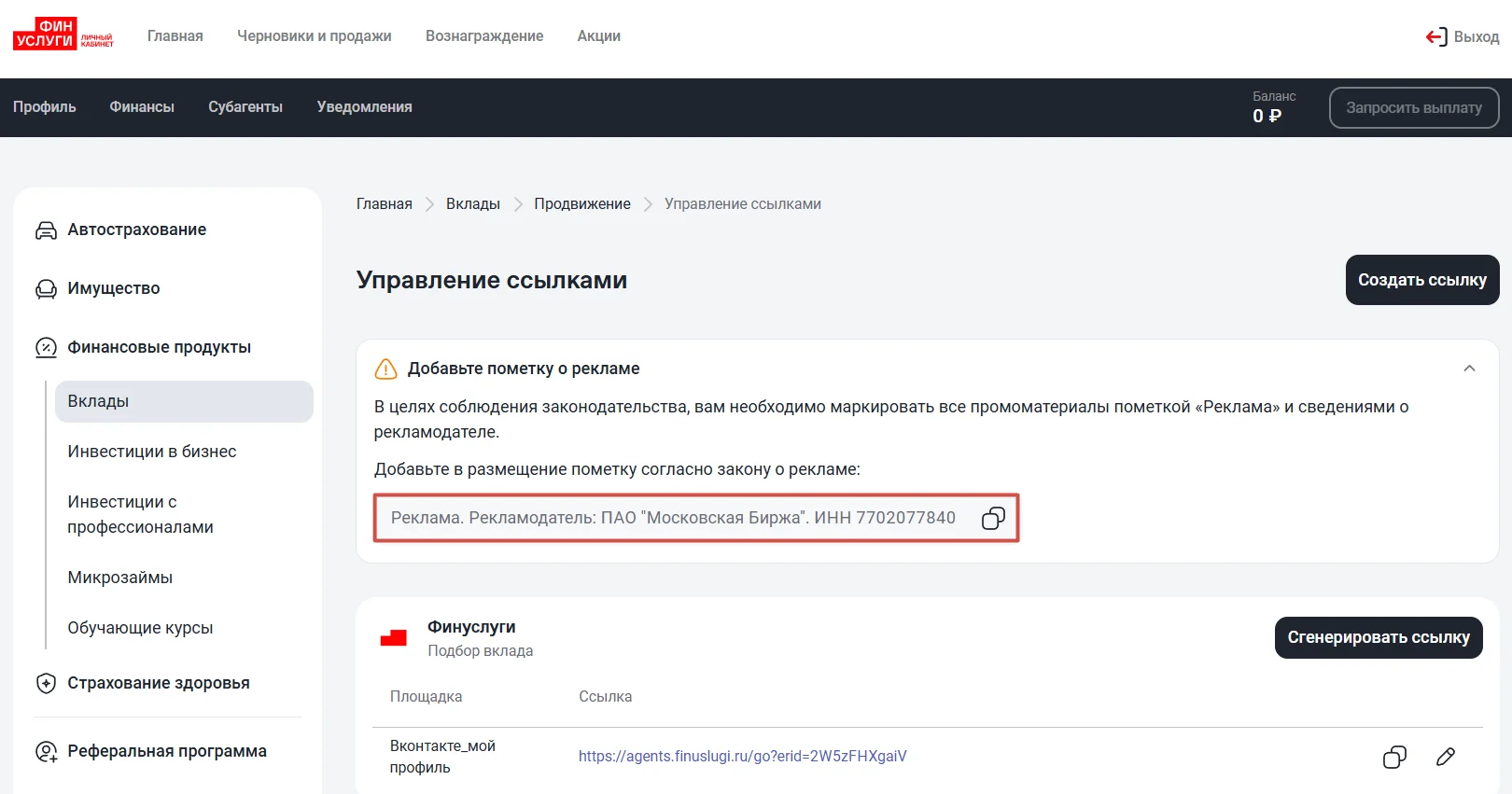Select Финансовые продукты in the sidebar

point(160,347)
